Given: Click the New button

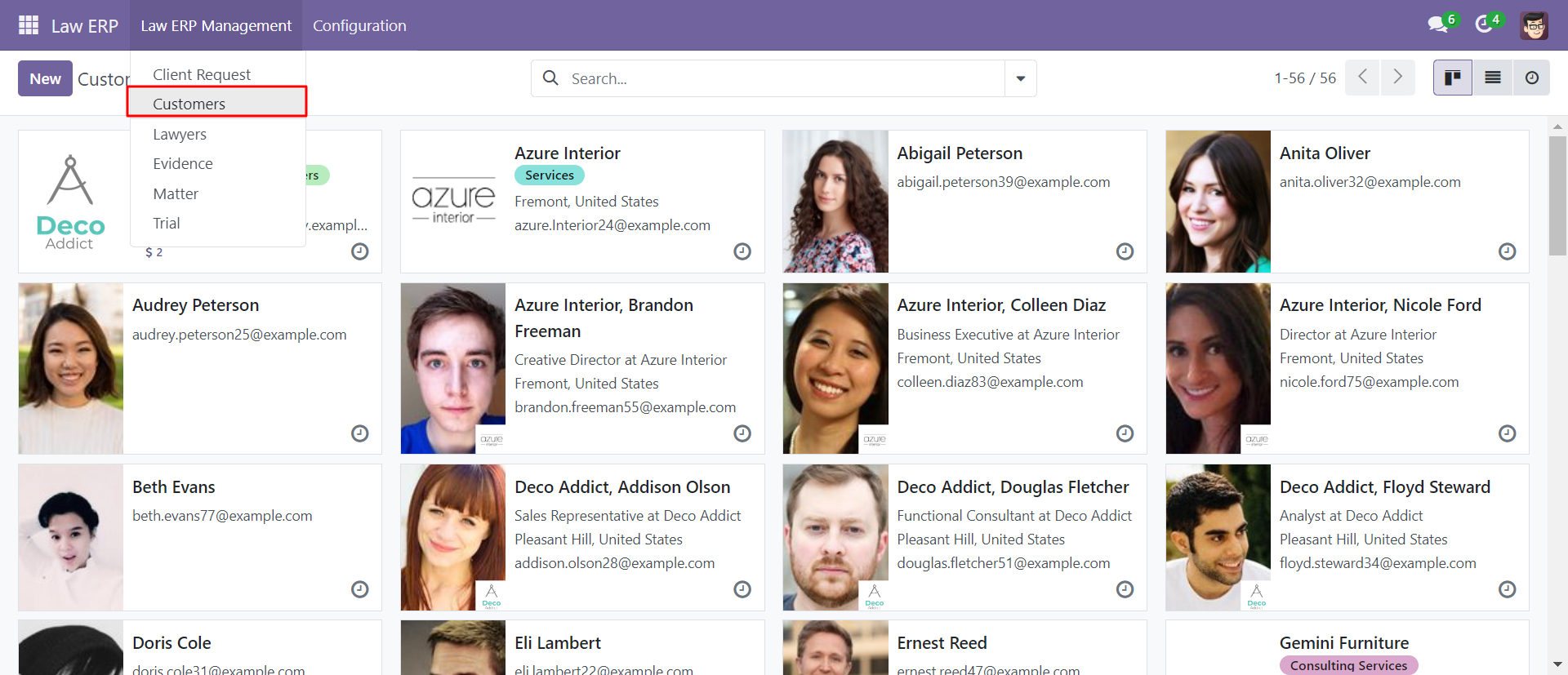Looking at the screenshot, I should pyautogui.click(x=45, y=78).
